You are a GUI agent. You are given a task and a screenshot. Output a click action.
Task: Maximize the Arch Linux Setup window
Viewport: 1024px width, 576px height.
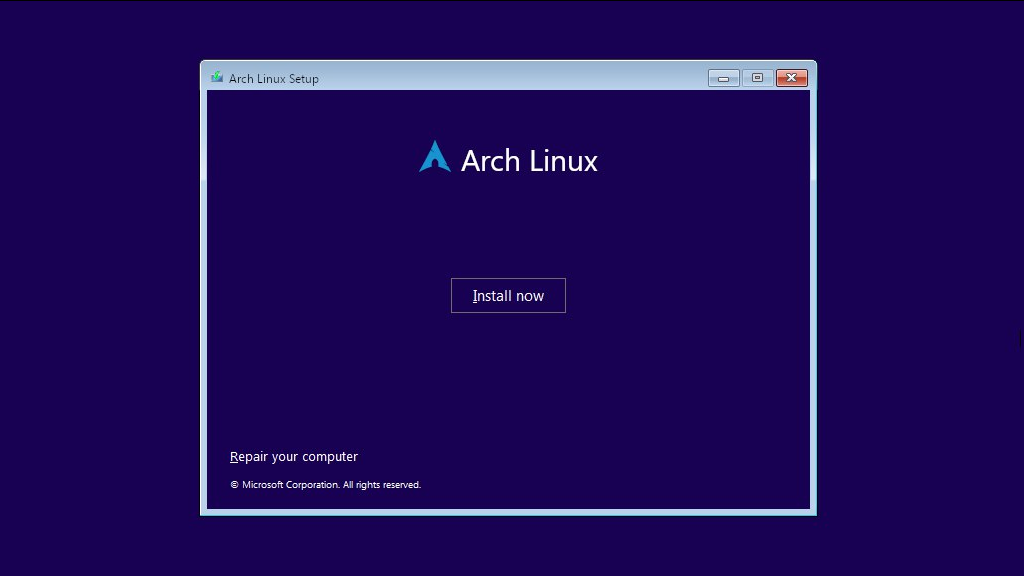[757, 78]
